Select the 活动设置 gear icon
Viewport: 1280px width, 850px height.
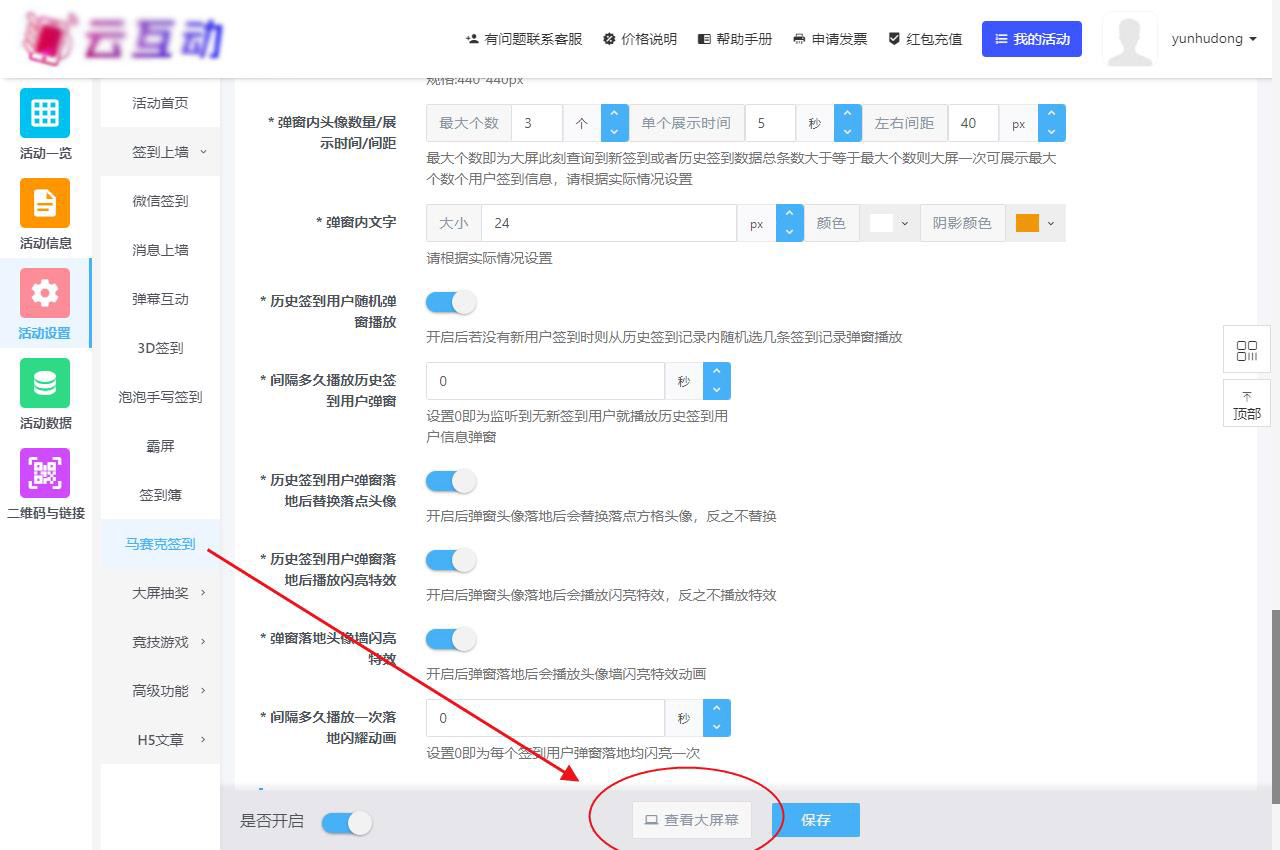pyautogui.click(x=45, y=293)
